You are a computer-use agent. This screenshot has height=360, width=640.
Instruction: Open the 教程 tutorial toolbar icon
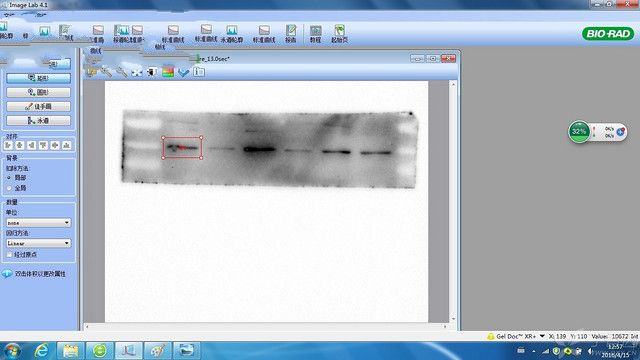315,34
